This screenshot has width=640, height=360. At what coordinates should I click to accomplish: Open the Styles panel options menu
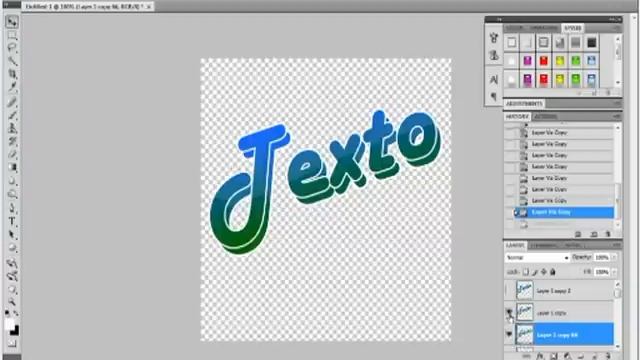point(617,28)
